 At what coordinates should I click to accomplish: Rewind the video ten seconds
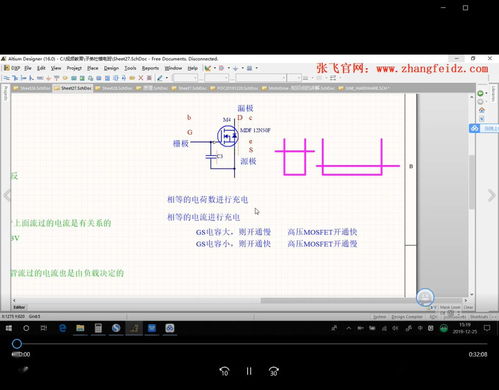click(224, 371)
